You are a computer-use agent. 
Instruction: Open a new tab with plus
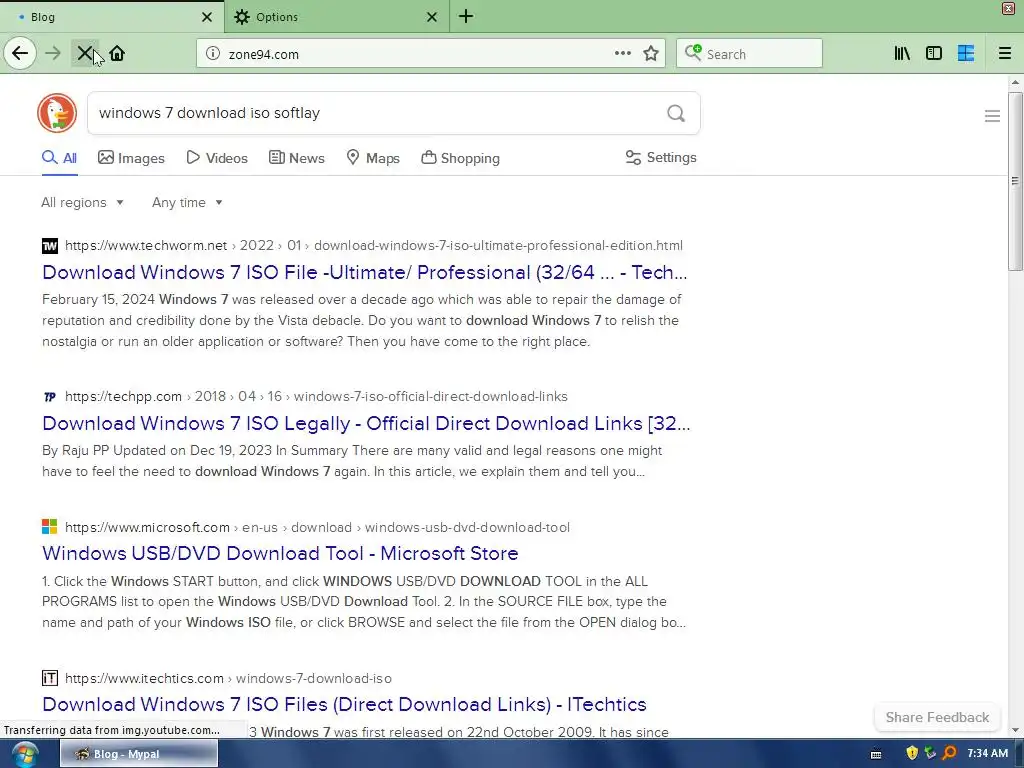466,16
